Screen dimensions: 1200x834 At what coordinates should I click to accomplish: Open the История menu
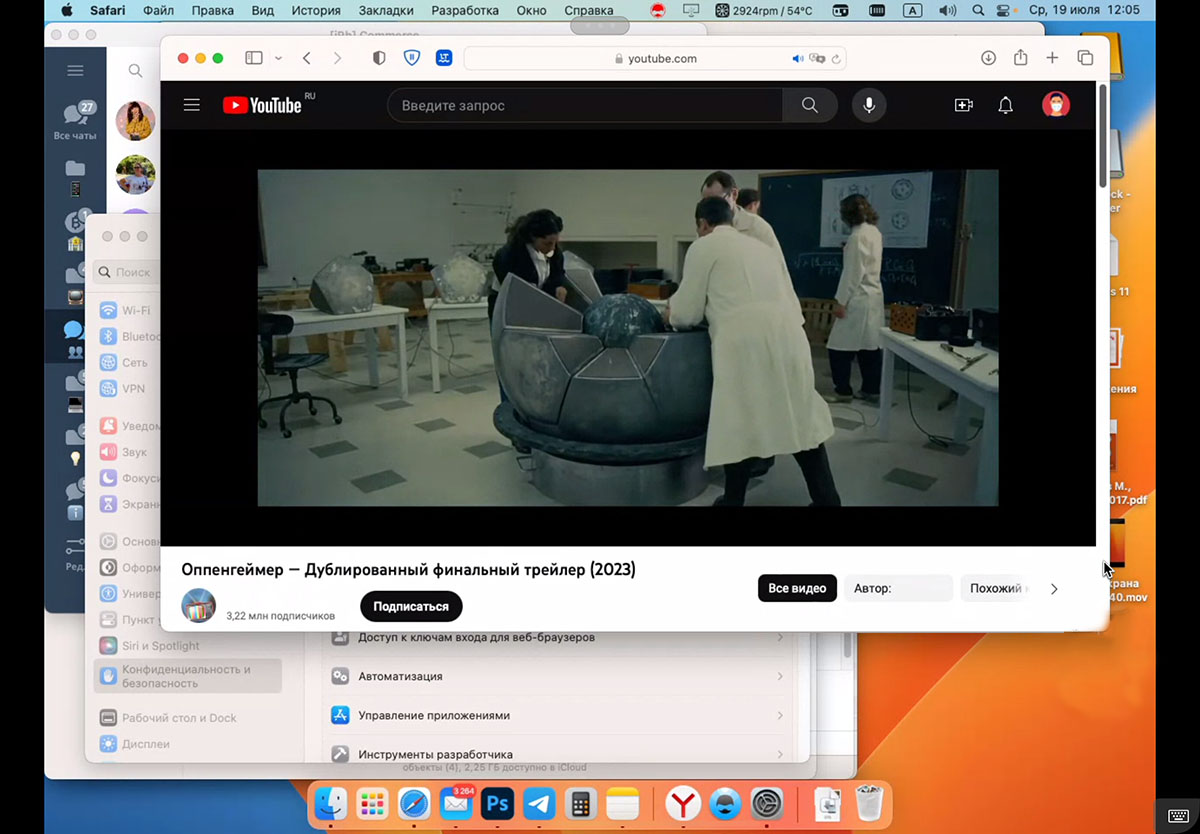pos(316,10)
